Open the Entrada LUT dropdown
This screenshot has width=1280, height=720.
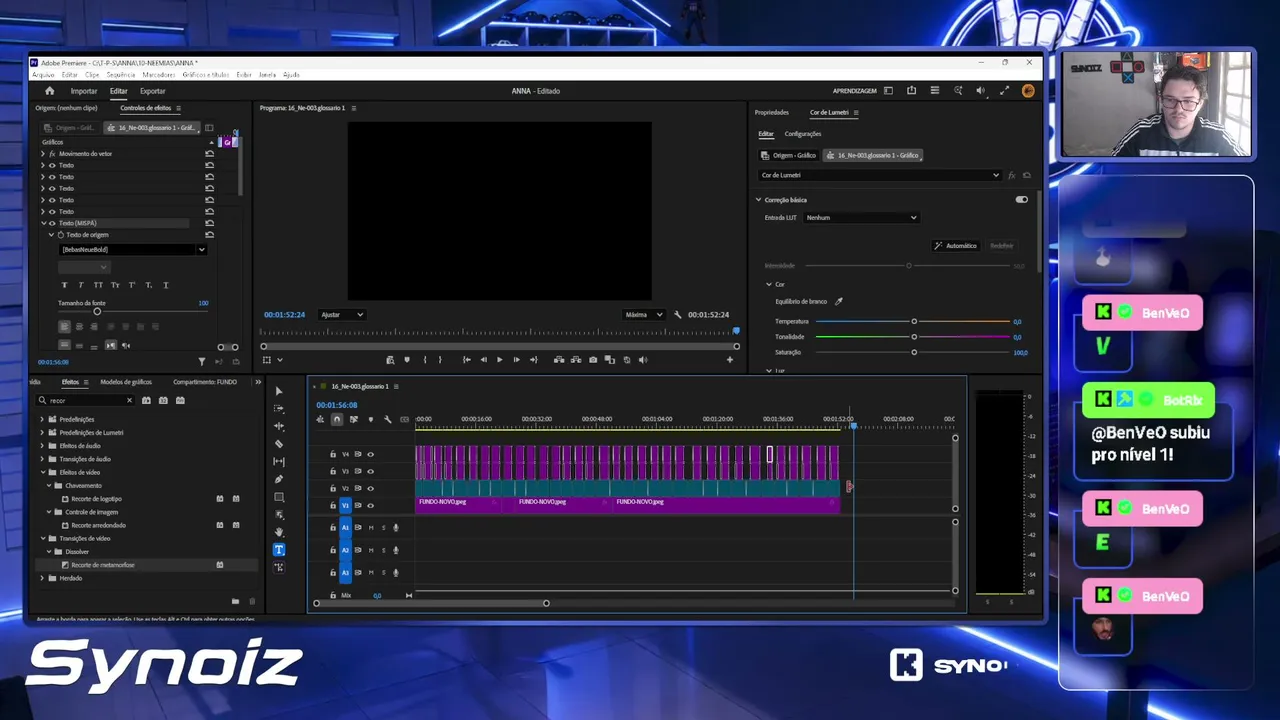pos(861,217)
